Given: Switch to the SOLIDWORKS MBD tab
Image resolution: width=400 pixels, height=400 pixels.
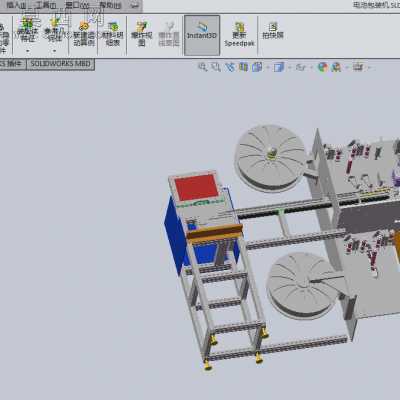Looking at the screenshot, I should pyautogui.click(x=60, y=64).
